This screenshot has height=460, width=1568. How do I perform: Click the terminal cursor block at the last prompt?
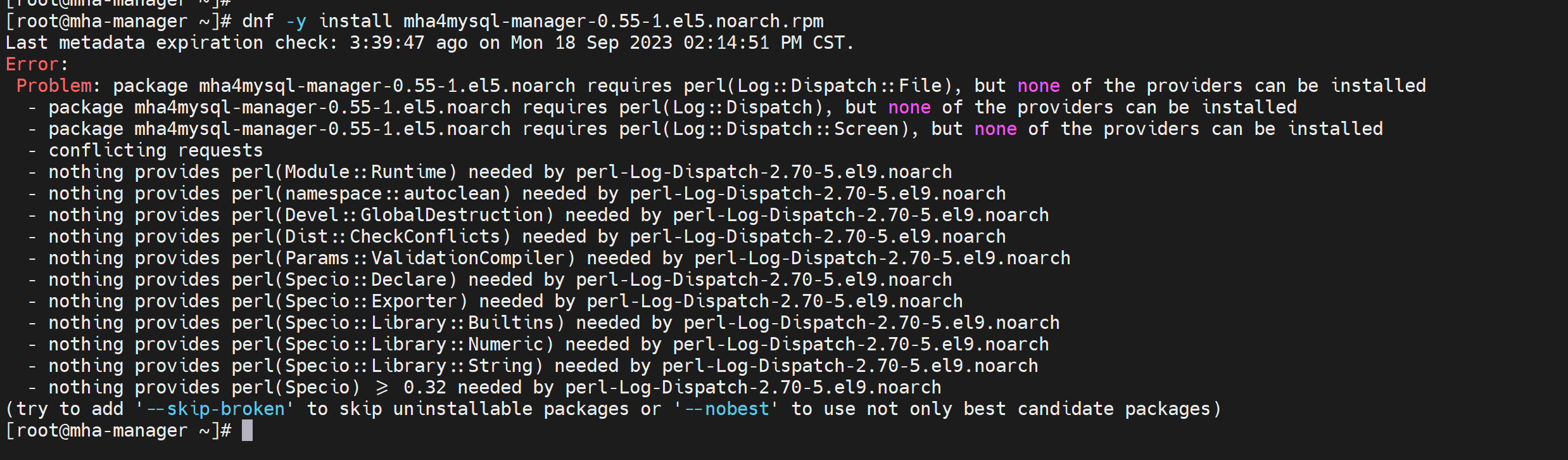pyautogui.click(x=247, y=431)
